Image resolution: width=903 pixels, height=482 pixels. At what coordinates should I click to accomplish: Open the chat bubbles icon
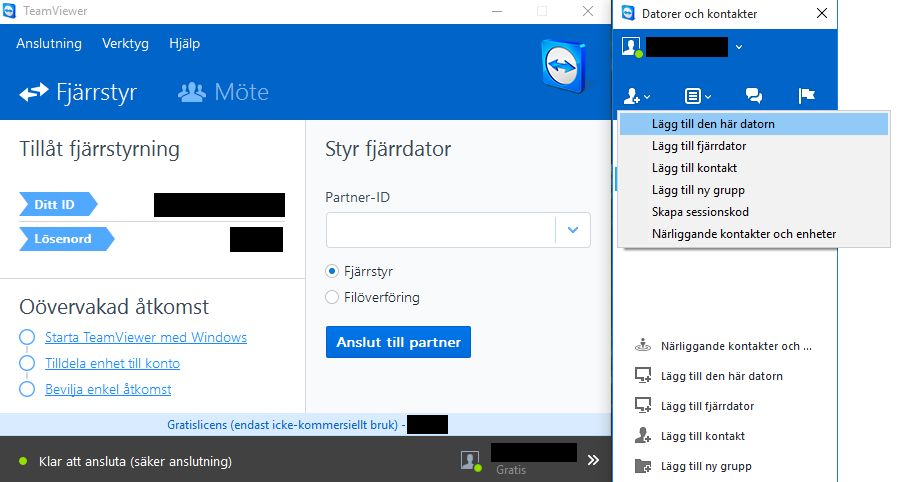(x=754, y=96)
